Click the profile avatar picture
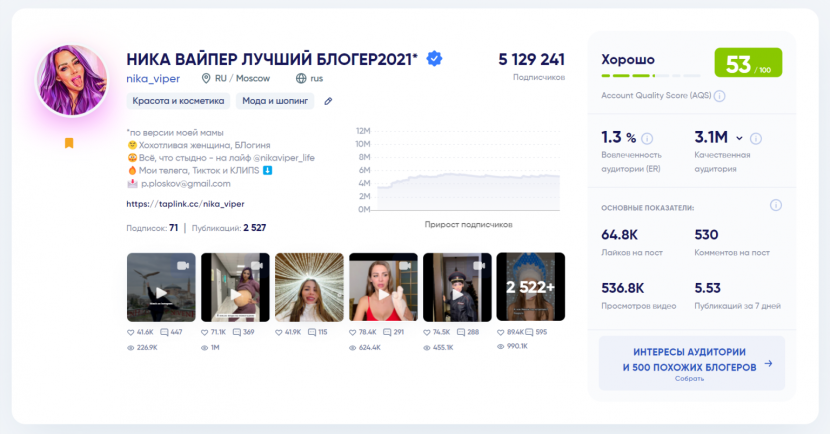The height and width of the screenshot is (434, 830). tap(71, 80)
